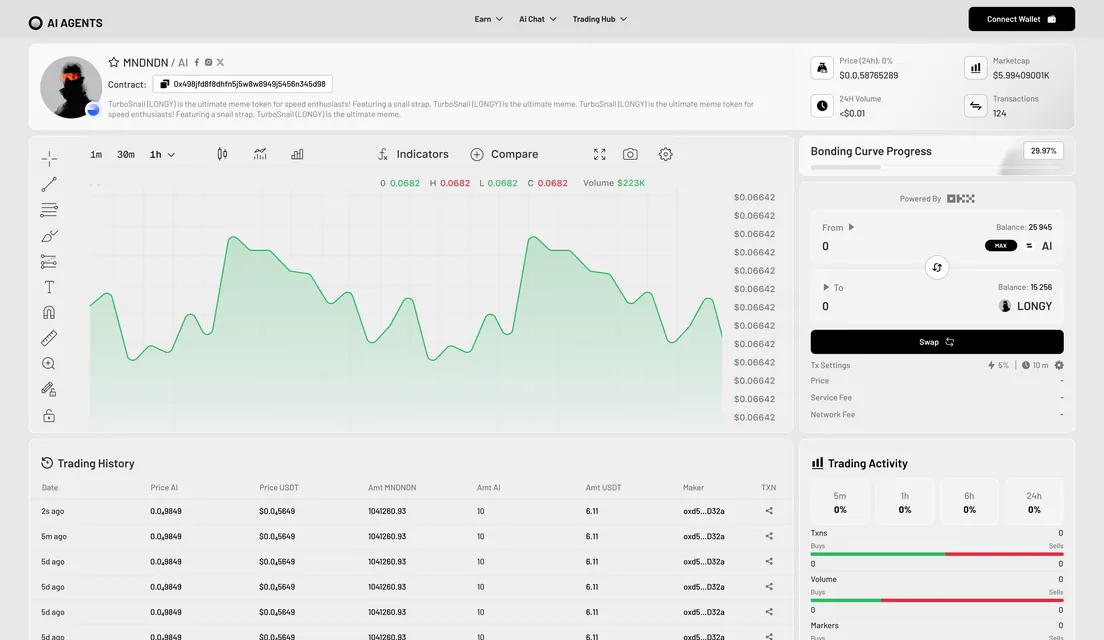Open the AI Chat menu
Image resolution: width=1104 pixels, height=640 pixels.
coord(538,19)
